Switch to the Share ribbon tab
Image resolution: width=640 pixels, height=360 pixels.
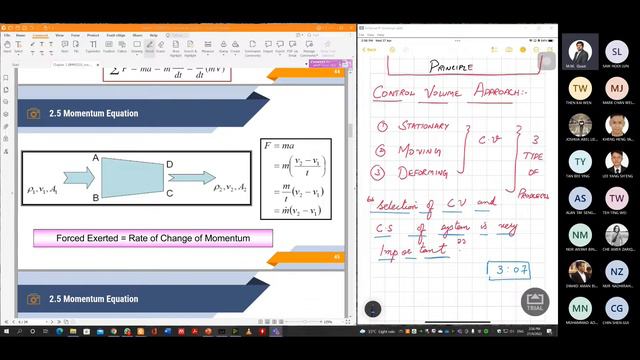pyautogui.click(x=138, y=36)
